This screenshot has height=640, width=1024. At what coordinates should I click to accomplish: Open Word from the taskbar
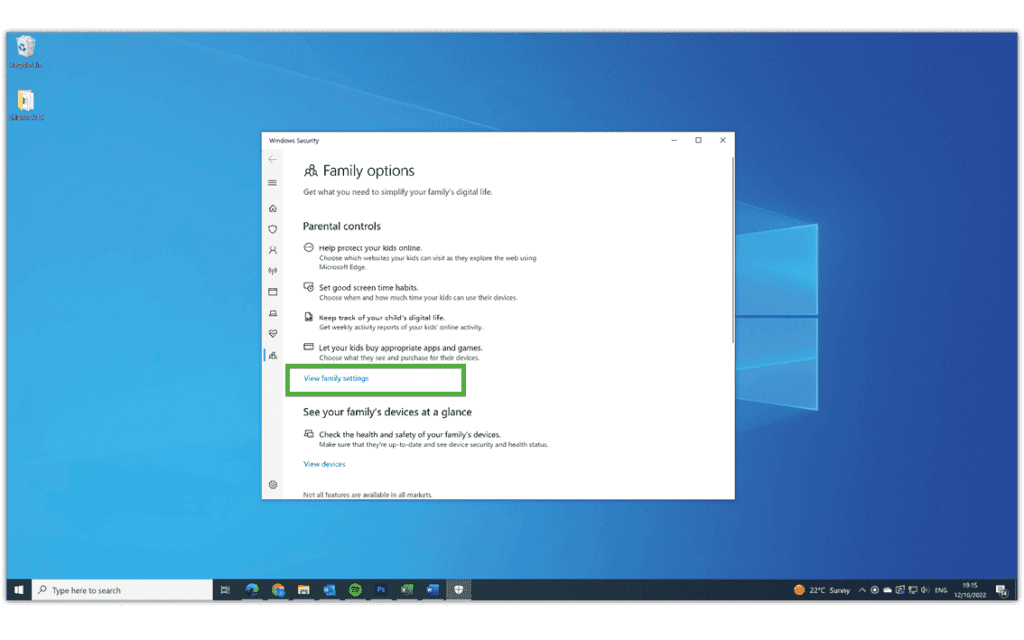(432, 589)
